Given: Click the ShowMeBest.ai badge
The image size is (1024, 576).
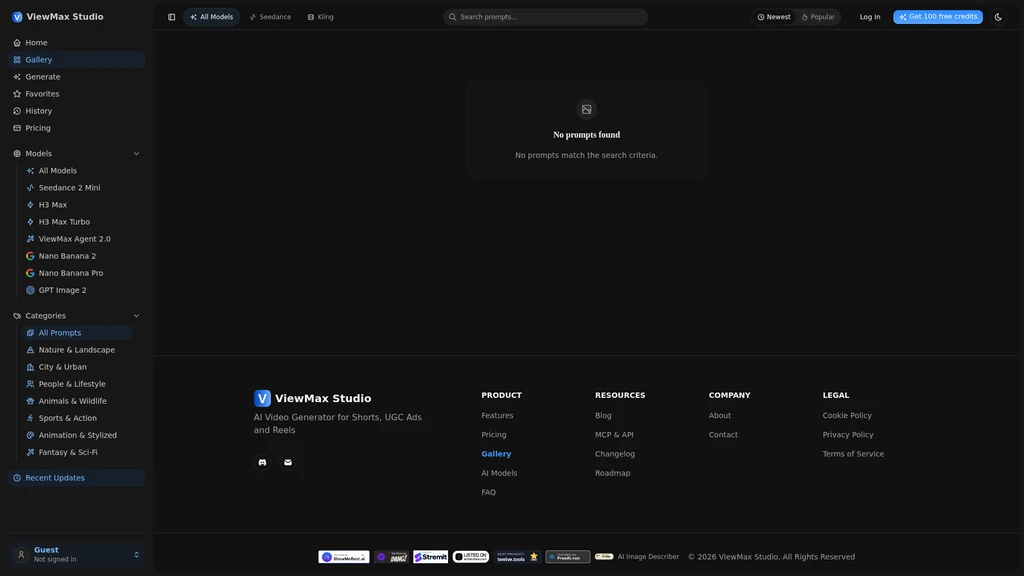Looking at the screenshot, I should click(344, 557).
